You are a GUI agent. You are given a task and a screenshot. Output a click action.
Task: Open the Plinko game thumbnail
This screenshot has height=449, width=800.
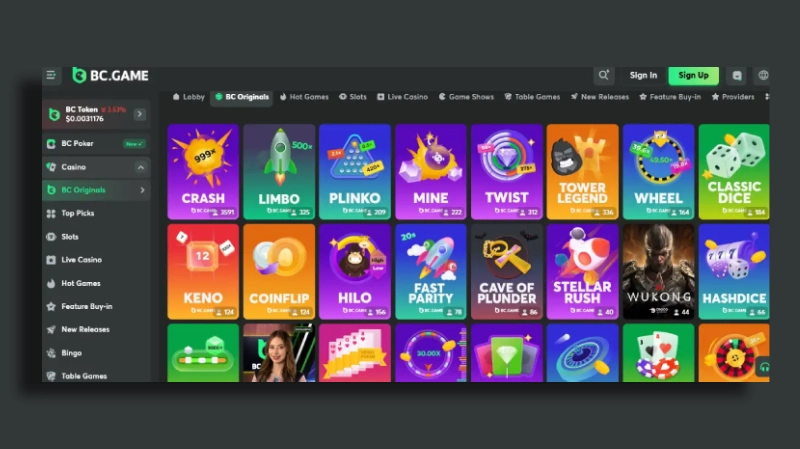355,171
